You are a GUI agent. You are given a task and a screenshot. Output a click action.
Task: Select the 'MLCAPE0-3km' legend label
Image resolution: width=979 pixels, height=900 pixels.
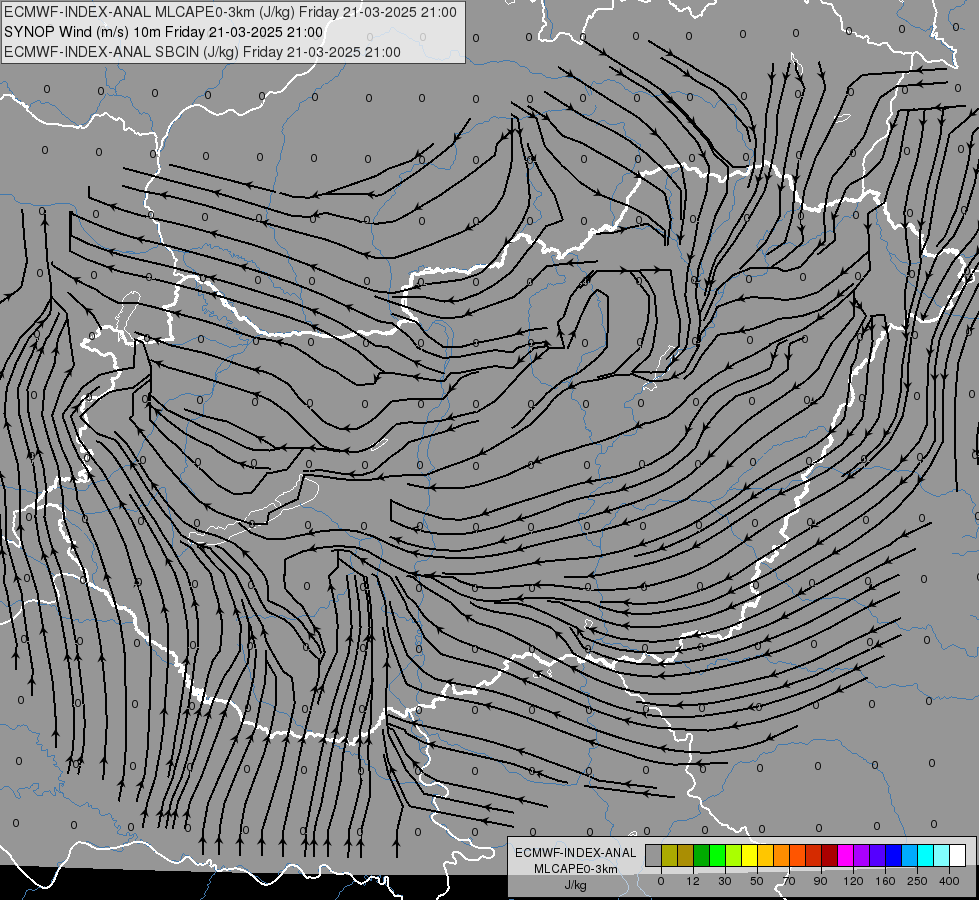coord(575,869)
